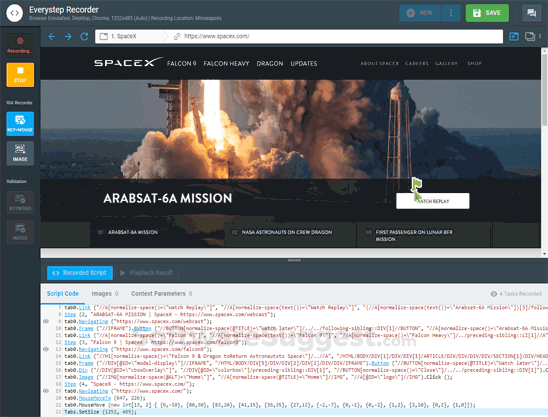This screenshot has height=417, width=548.
Task: Select the IMAGE RIA recorder tool
Action: pyautogui.click(x=20, y=153)
